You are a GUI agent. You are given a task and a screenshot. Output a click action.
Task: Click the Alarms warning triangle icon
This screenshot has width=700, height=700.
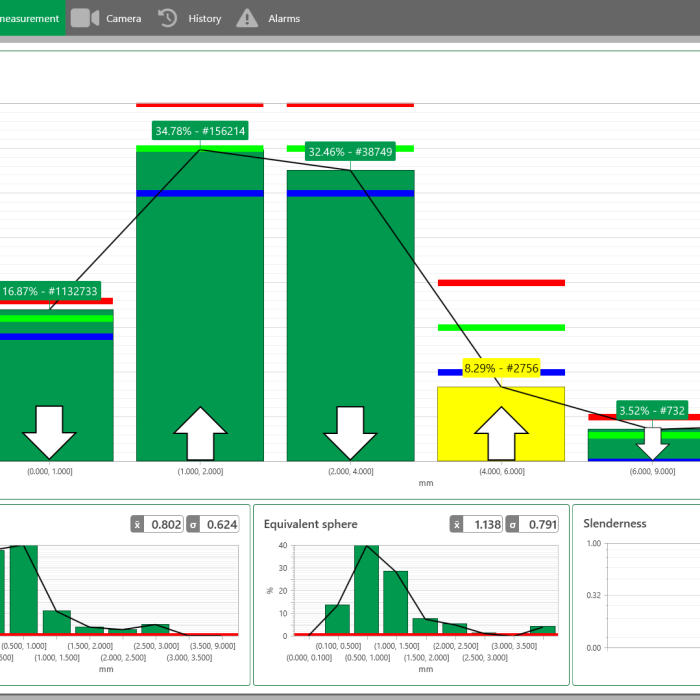point(247,18)
